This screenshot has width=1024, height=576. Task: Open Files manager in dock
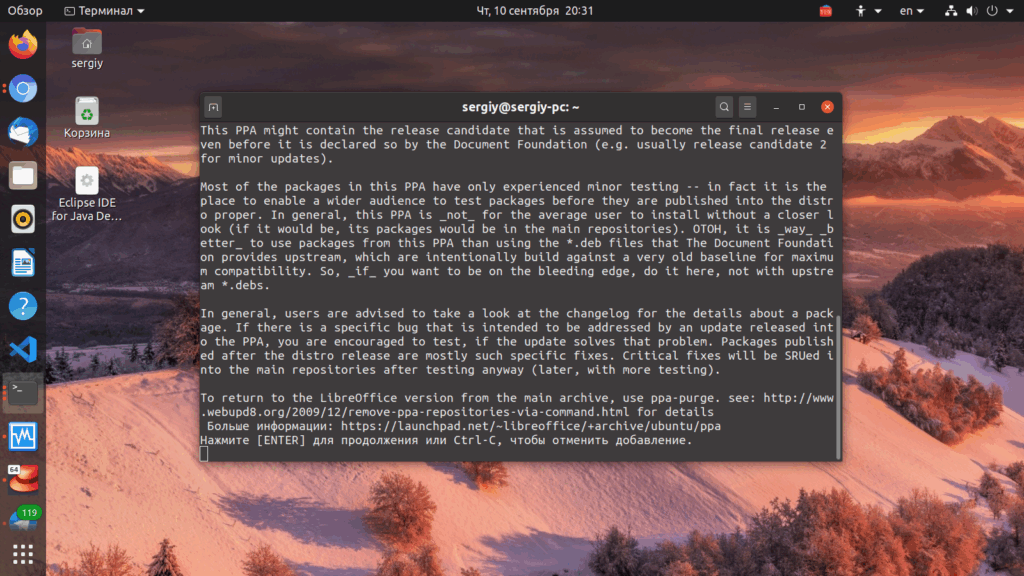(x=23, y=176)
